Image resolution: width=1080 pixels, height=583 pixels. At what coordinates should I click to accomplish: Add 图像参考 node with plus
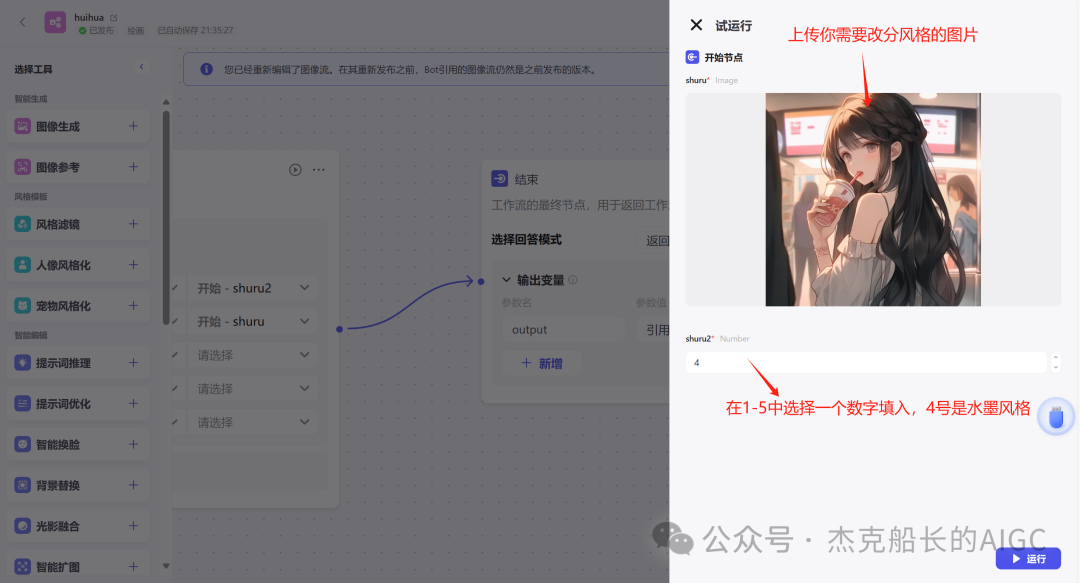[x=134, y=167]
